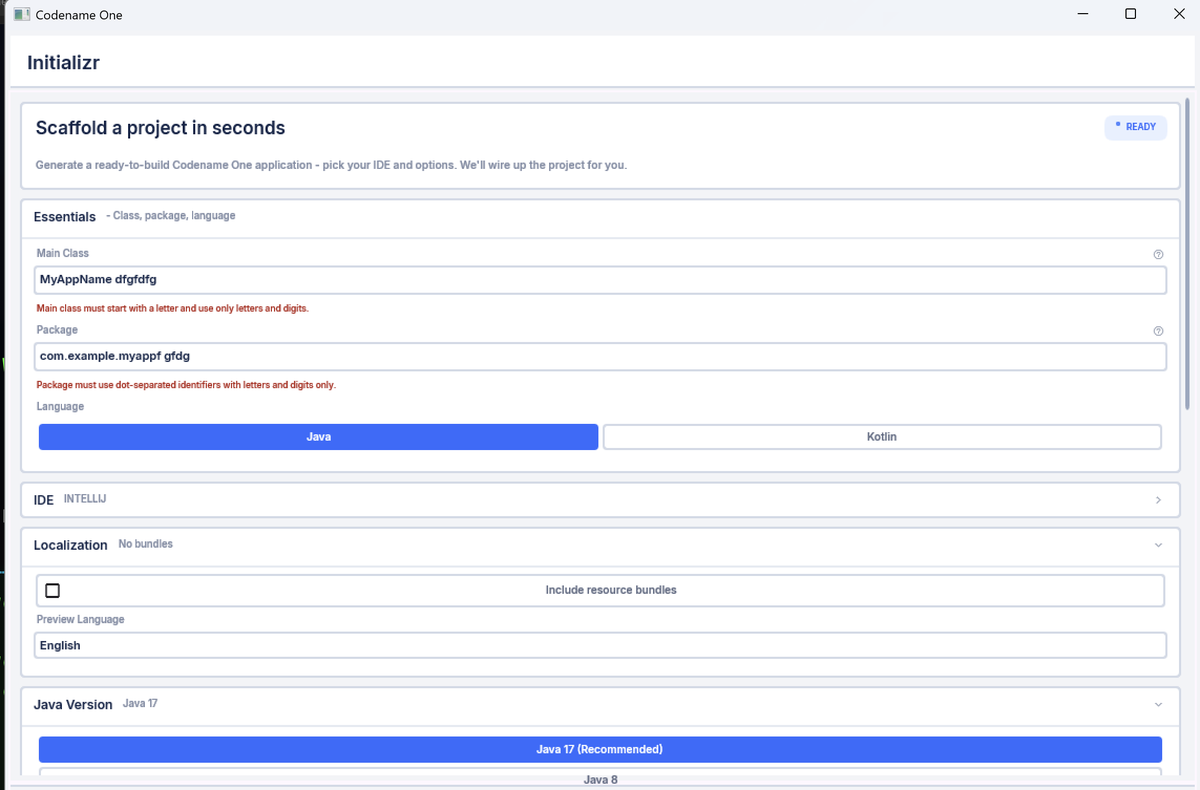Viewport: 1200px width, 790px height.
Task: Select Kotlin as the language
Action: pyautogui.click(x=882, y=437)
